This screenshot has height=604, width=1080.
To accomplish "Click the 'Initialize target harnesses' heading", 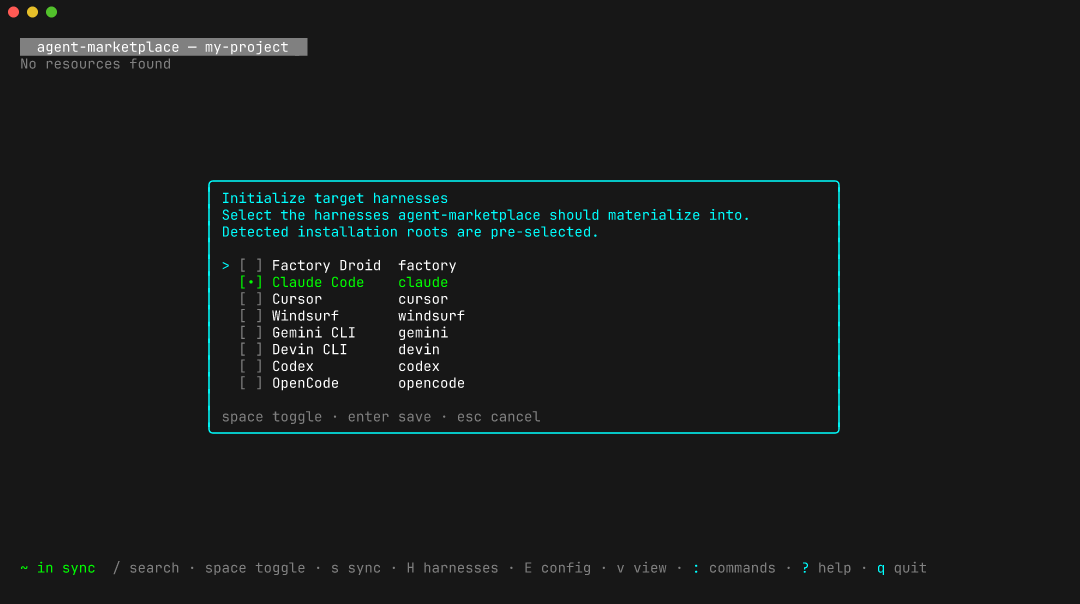I will pyautogui.click(x=335, y=198).
